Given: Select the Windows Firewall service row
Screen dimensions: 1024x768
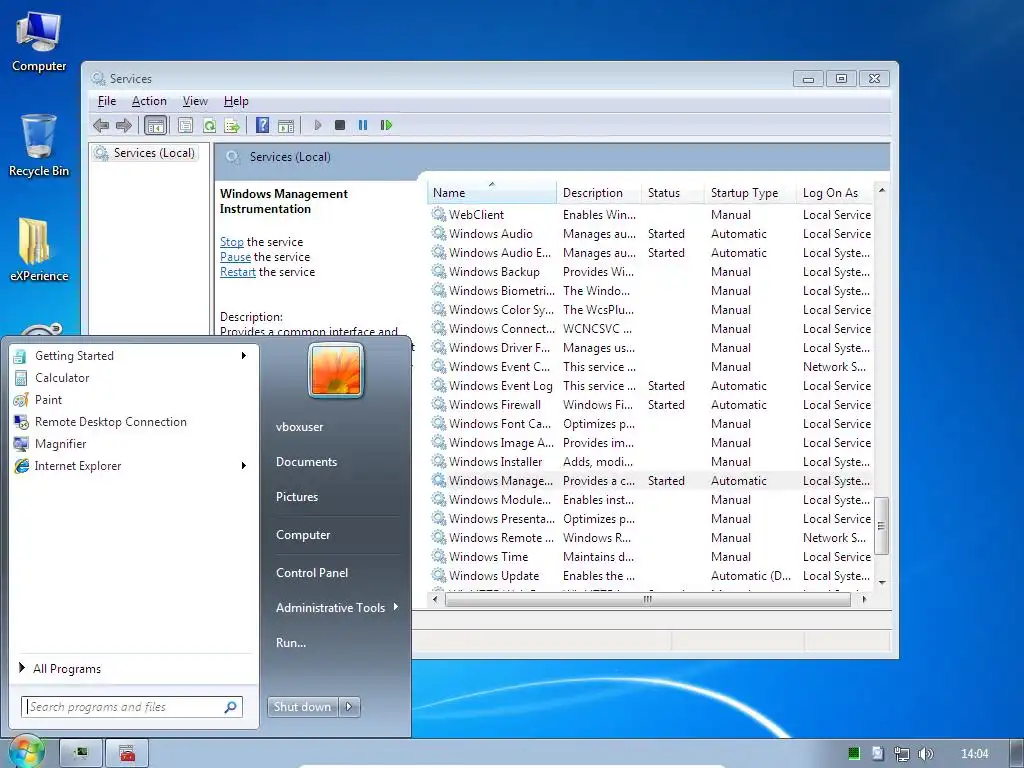Looking at the screenshot, I should click(651, 405).
